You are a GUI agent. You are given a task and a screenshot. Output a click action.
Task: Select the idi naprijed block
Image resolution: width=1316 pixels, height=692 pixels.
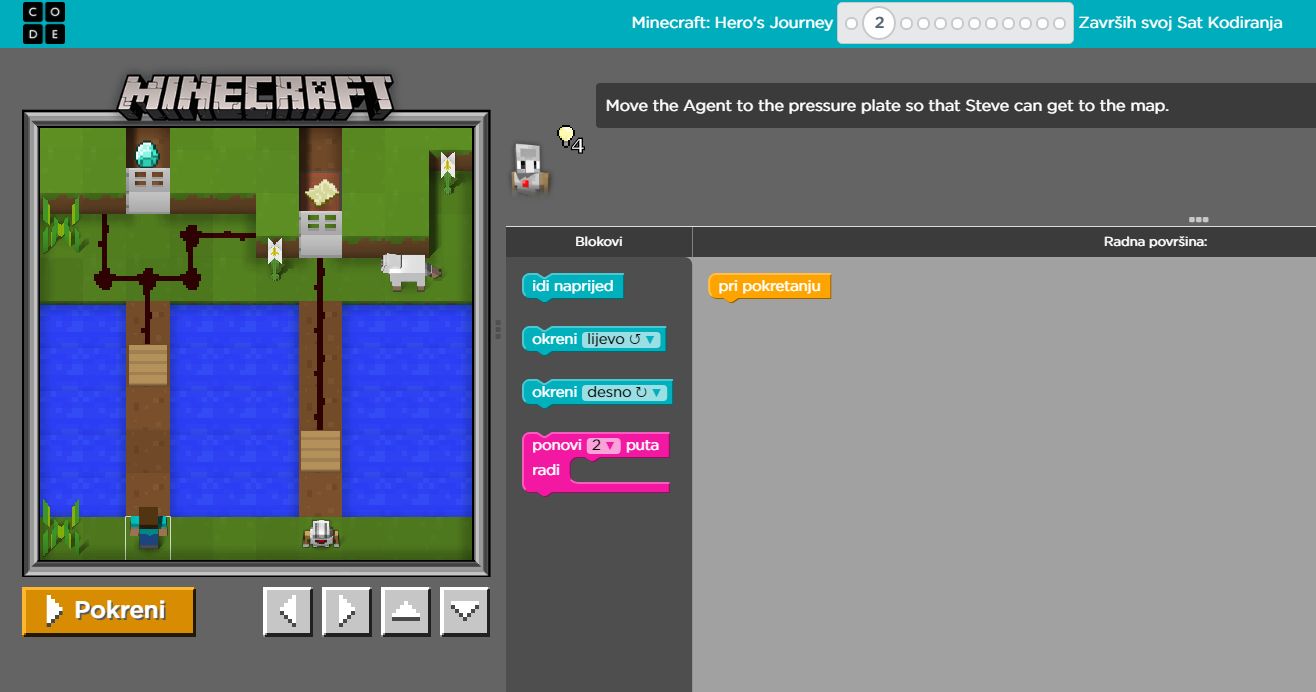(572, 286)
